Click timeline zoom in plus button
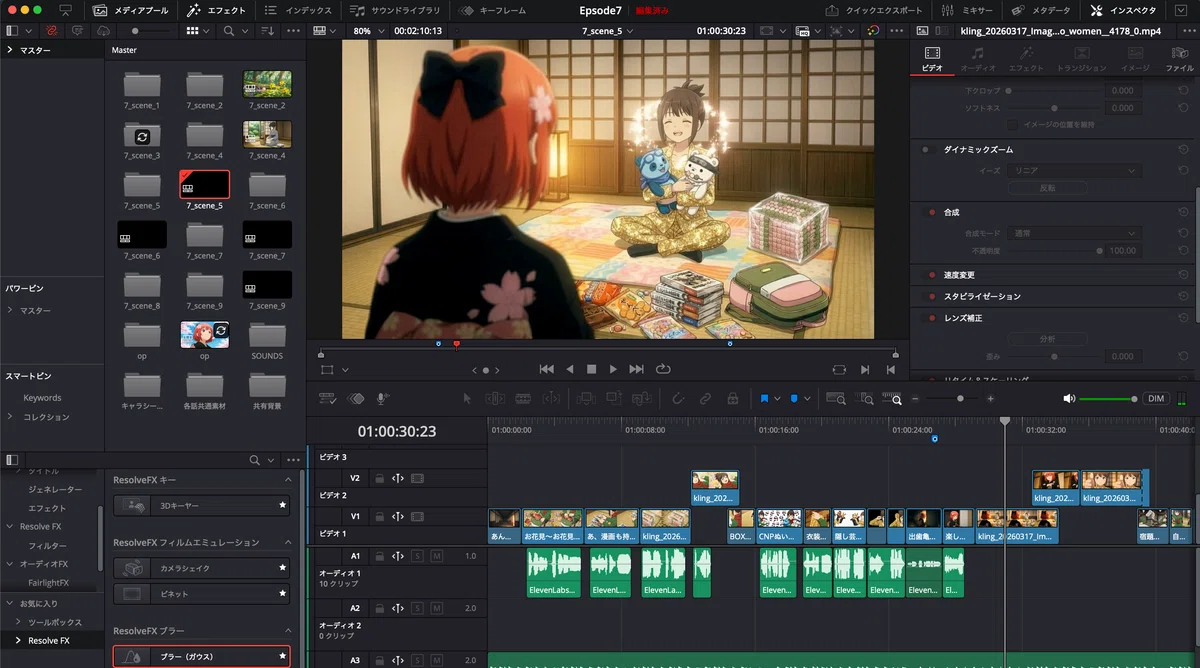 pos(990,398)
